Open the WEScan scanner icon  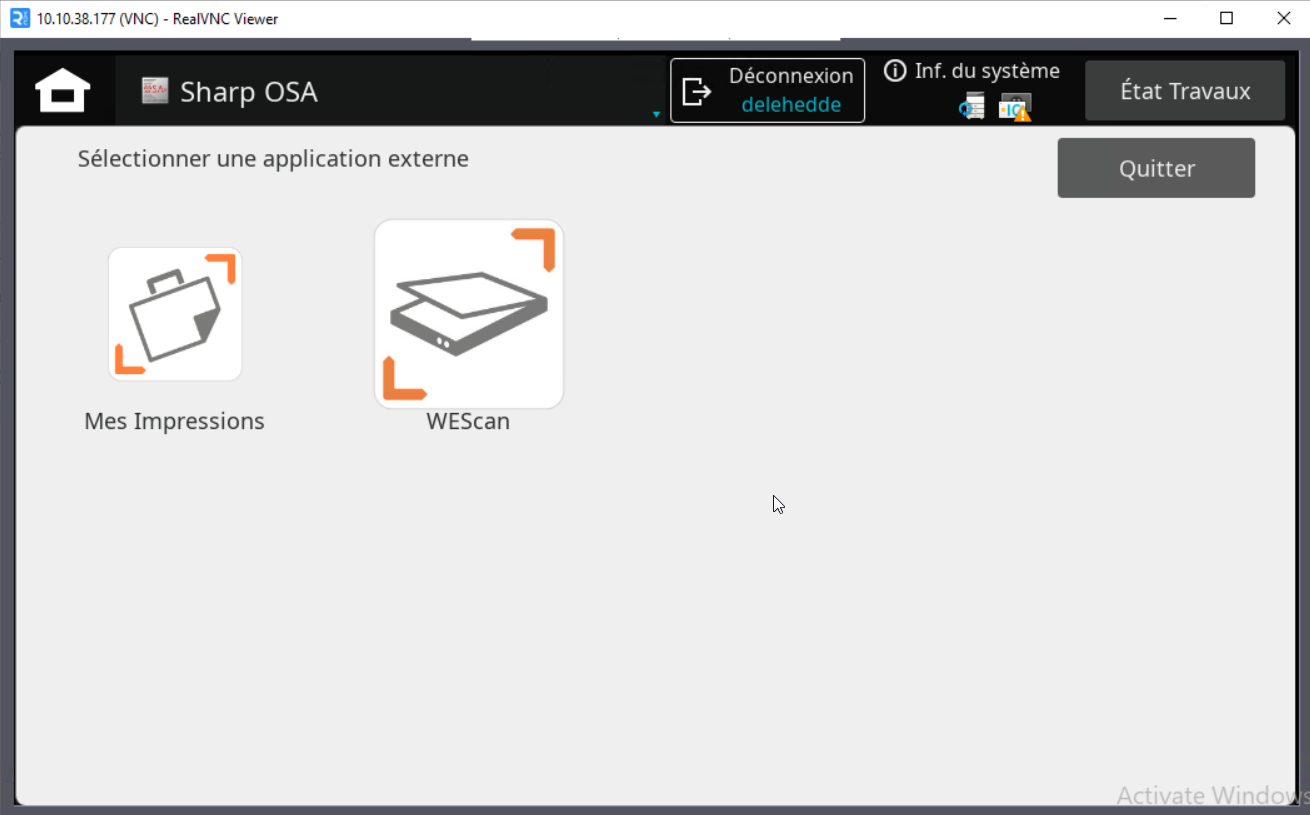(x=468, y=314)
